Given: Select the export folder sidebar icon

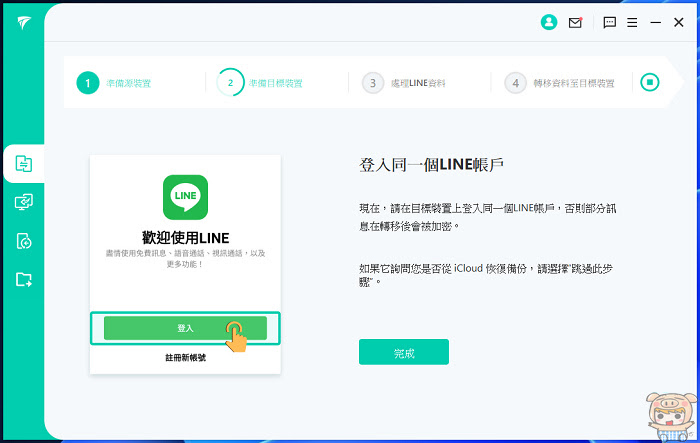Looking at the screenshot, I should pos(24,280).
